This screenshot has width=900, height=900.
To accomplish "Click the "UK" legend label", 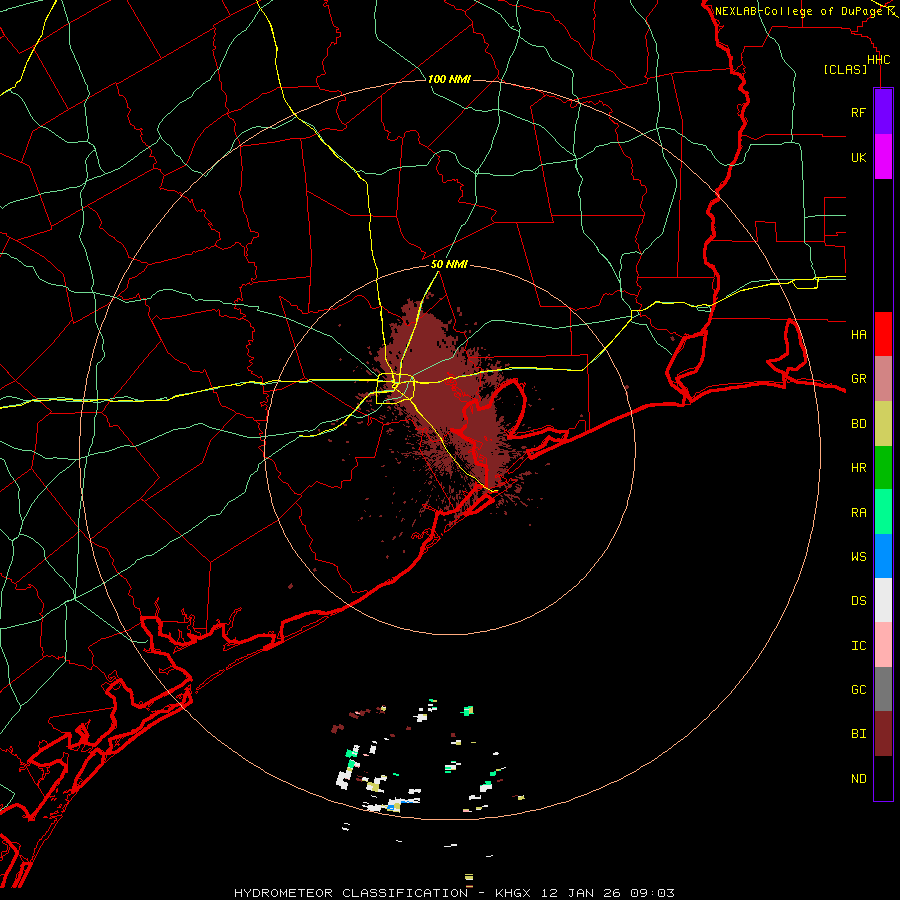I will pos(858,157).
